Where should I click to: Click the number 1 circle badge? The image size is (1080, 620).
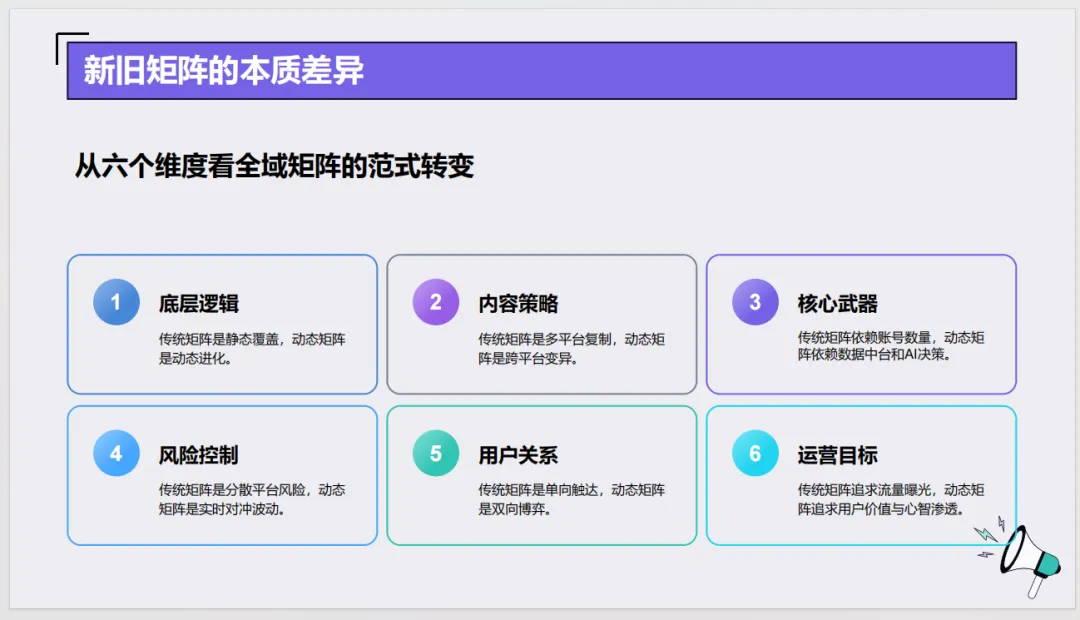(116, 302)
